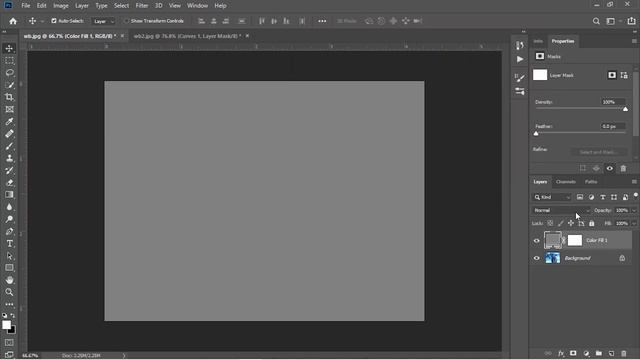Image resolution: width=640 pixels, height=360 pixels.
Task: Select the Clone Stamp tool
Action: 9,158
